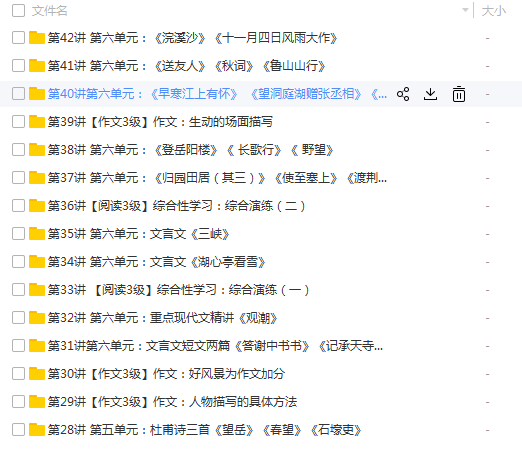Viewport: 522px width, 473px height.
Task: Check the box for 第41讲 送友人
Action: pyautogui.click(x=18, y=66)
